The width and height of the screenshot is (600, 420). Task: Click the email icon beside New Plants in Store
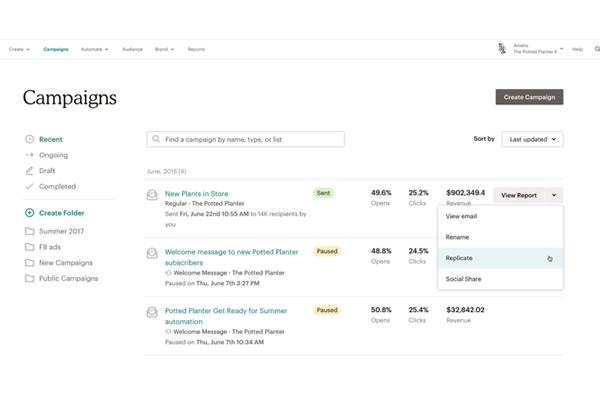(x=152, y=195)
